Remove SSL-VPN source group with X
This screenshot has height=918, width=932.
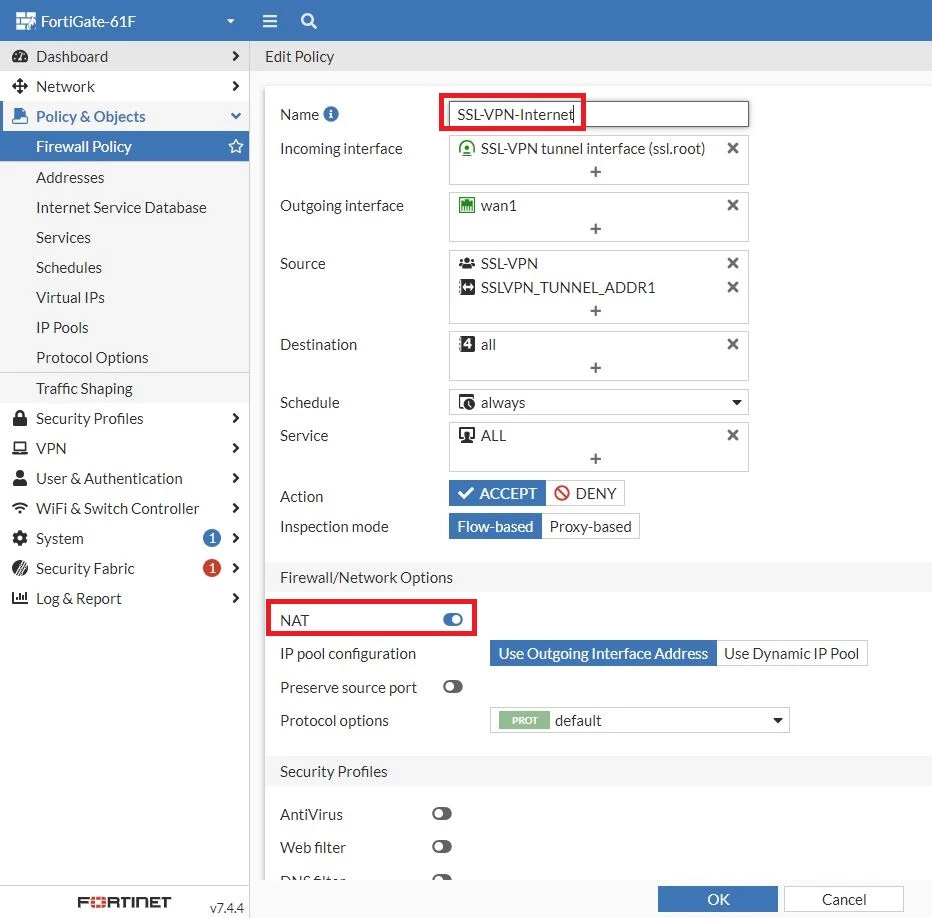tap(733, 263)
